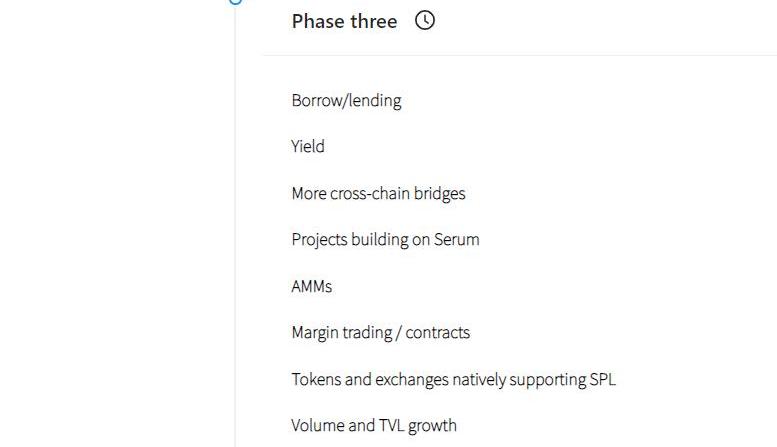Open the More cross-chain bridges item

(379, 193)
